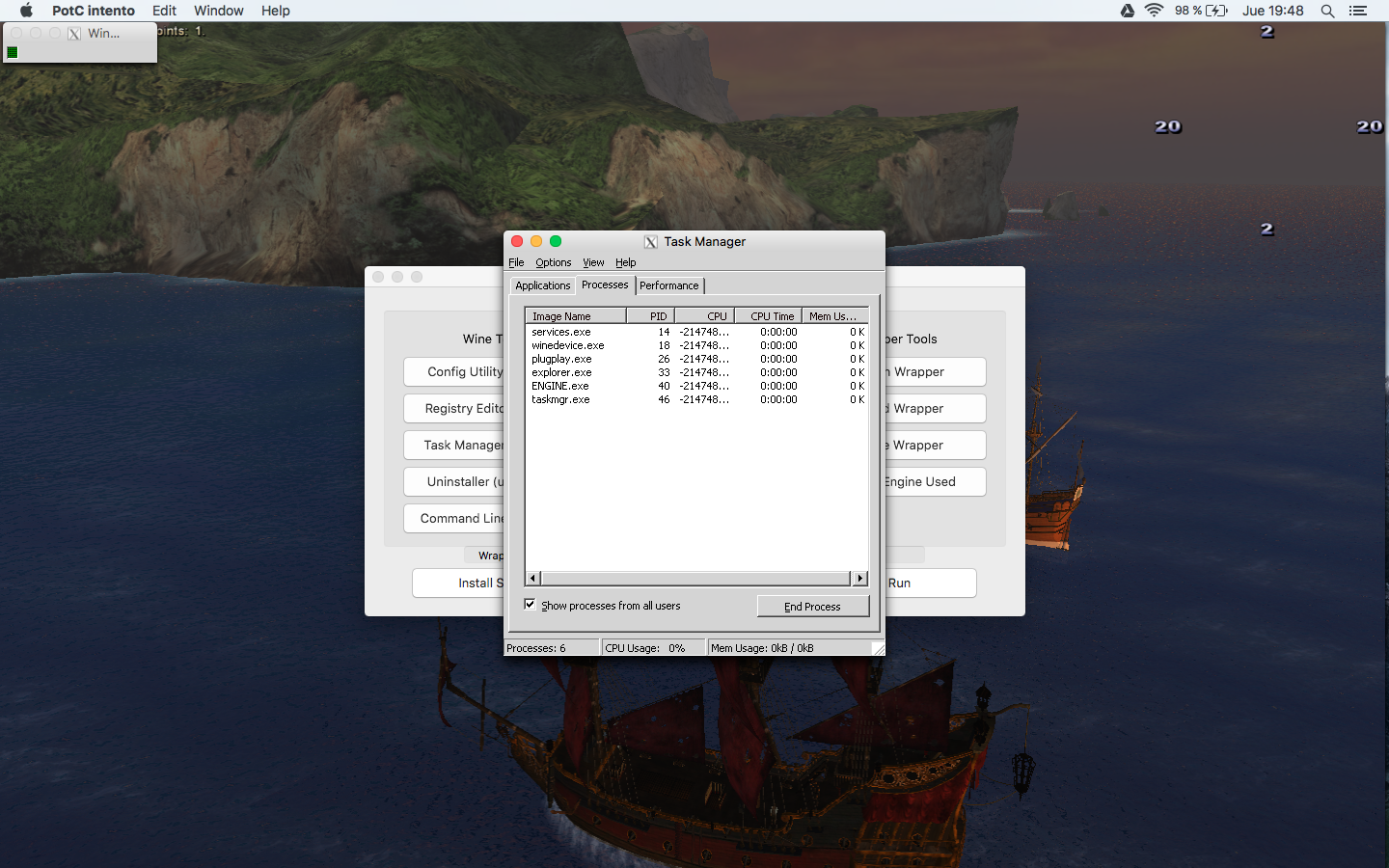Open Task Manager View menu
This screenshot has height=868, width=1389.
(593, 262)
